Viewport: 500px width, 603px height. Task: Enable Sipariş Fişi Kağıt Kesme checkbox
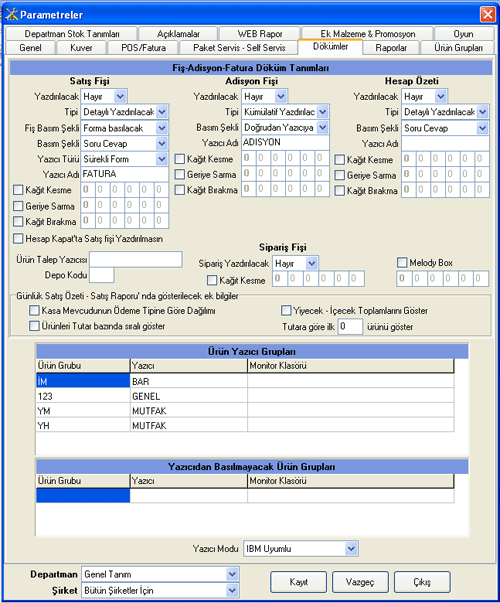click(x=212, y=280)
